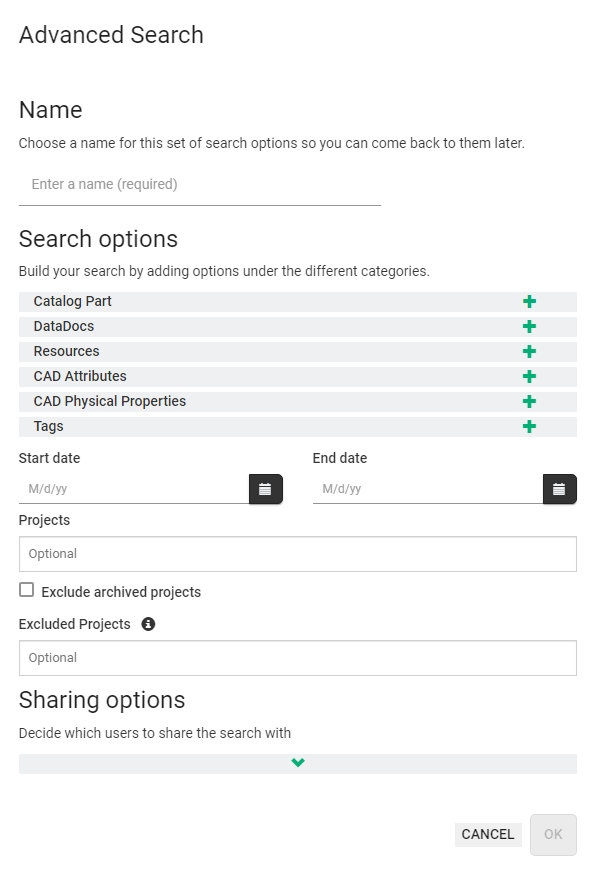Add a CAD Physical Properties option
Viewport: 593px width, 874px height.
pos(529,402)
